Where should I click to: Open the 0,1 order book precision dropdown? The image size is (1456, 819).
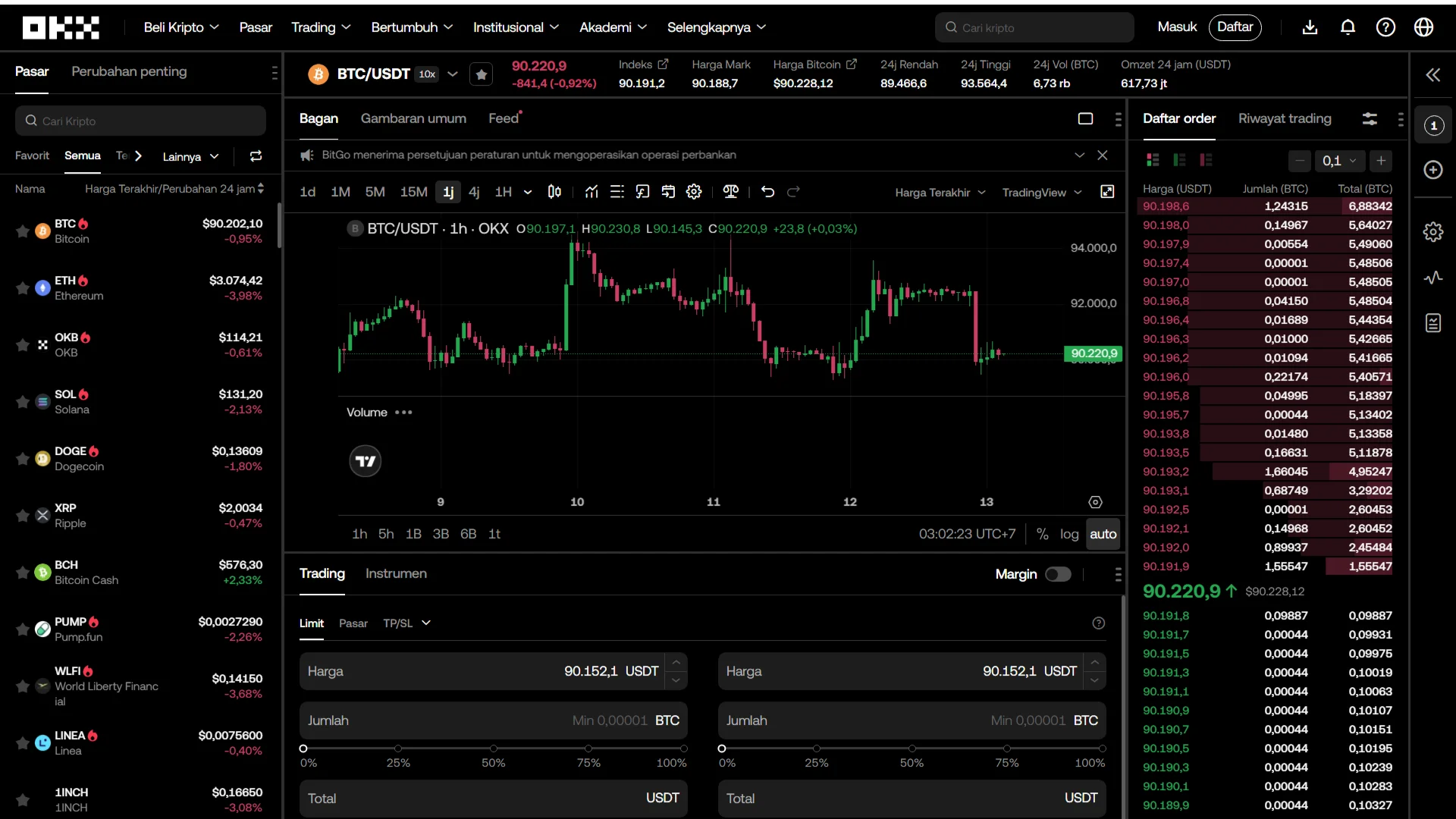coord(1341,161)
